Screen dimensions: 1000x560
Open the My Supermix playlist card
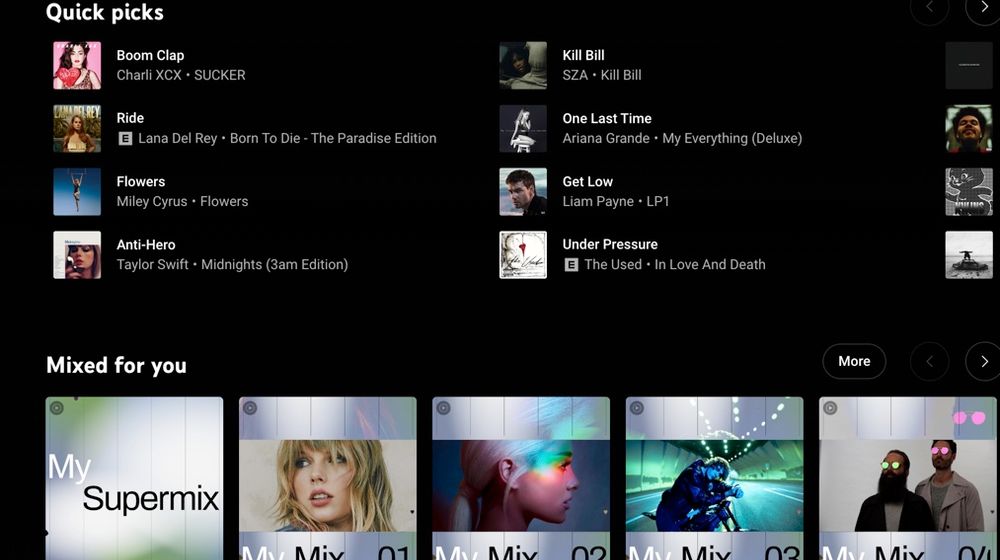[x=134, y=478]
